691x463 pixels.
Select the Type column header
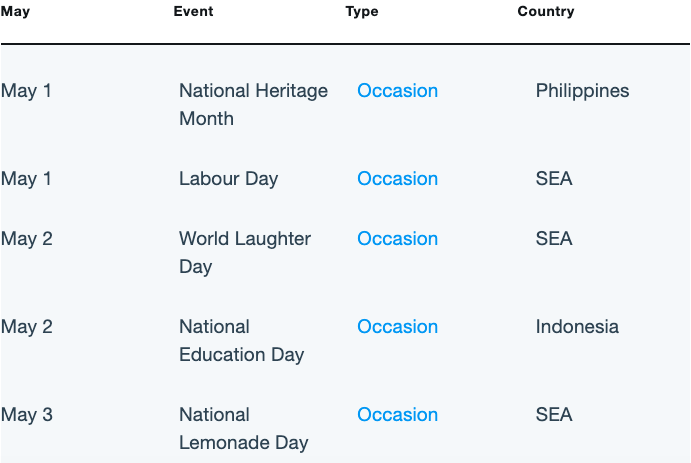click(362, 11)
